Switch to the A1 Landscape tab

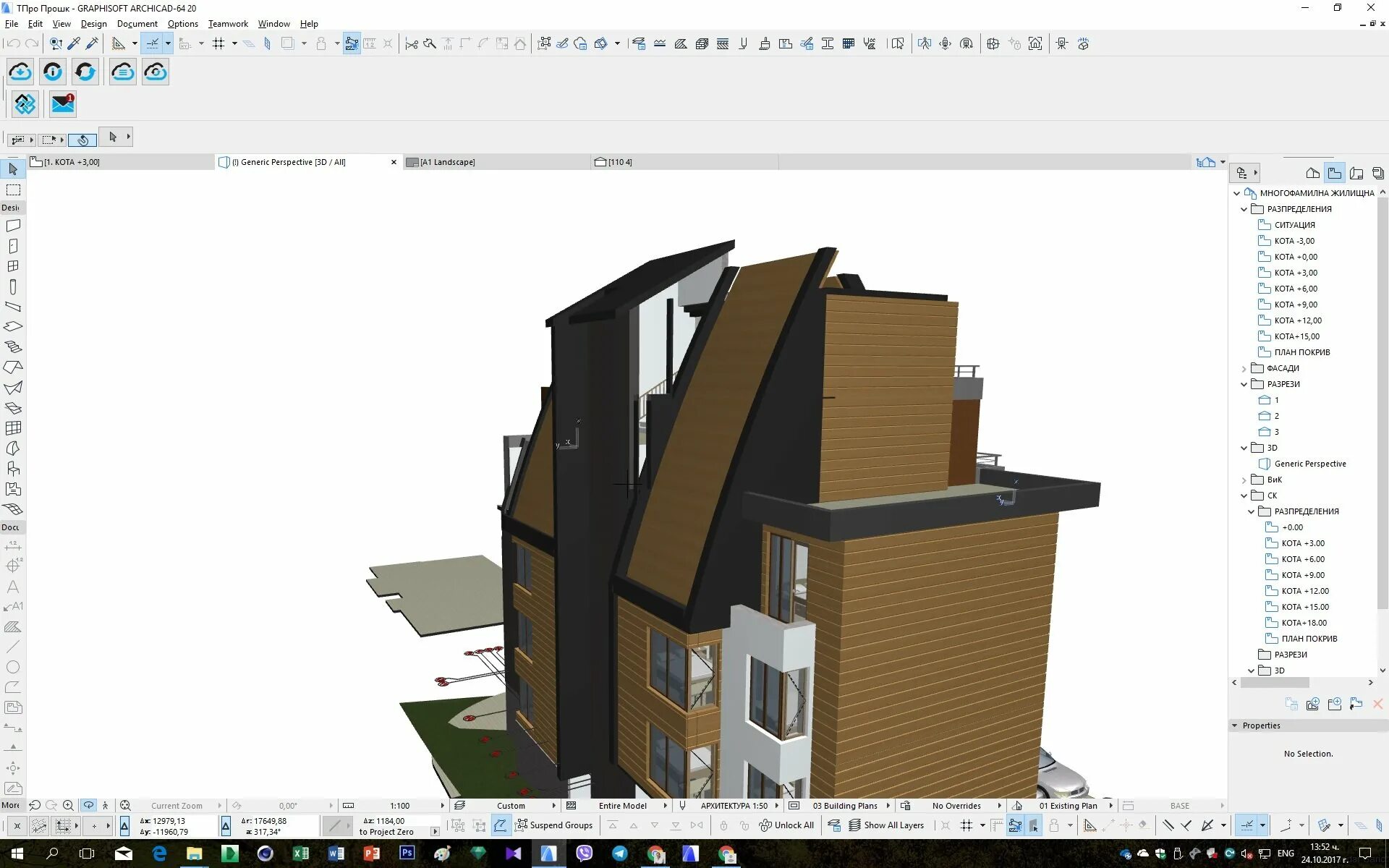pos(447,162)
